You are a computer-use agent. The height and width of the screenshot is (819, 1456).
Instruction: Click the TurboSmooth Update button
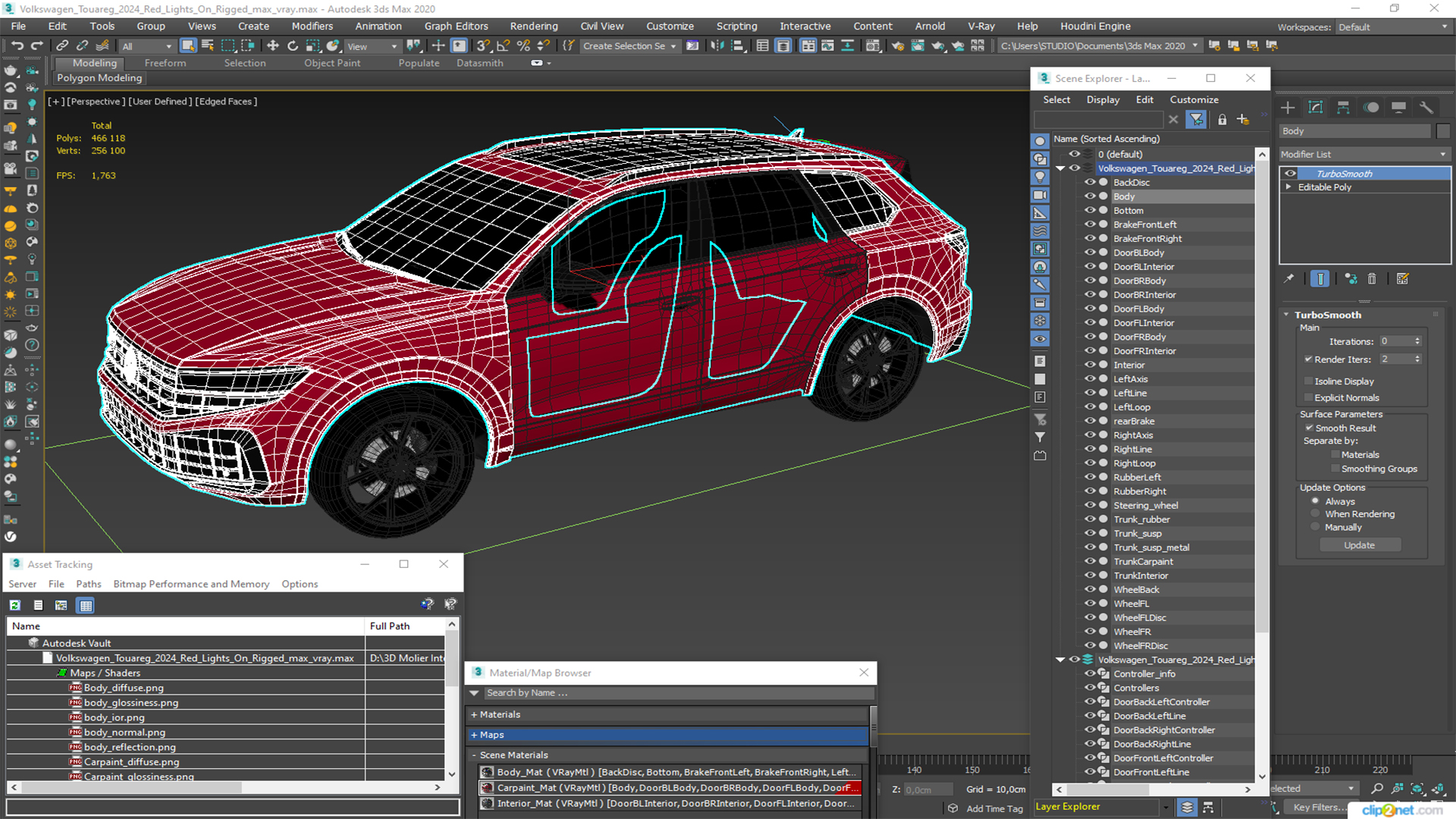1360,545
